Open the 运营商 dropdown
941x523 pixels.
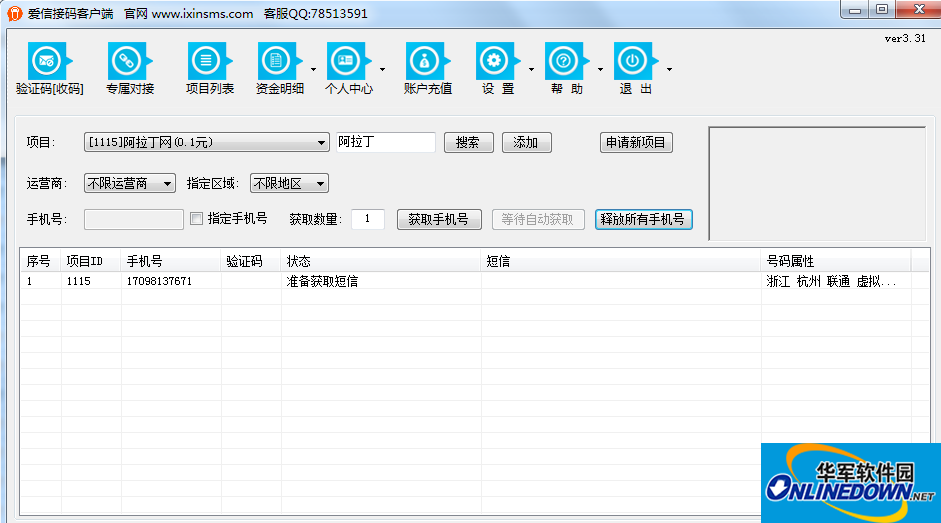pos(130,183)
